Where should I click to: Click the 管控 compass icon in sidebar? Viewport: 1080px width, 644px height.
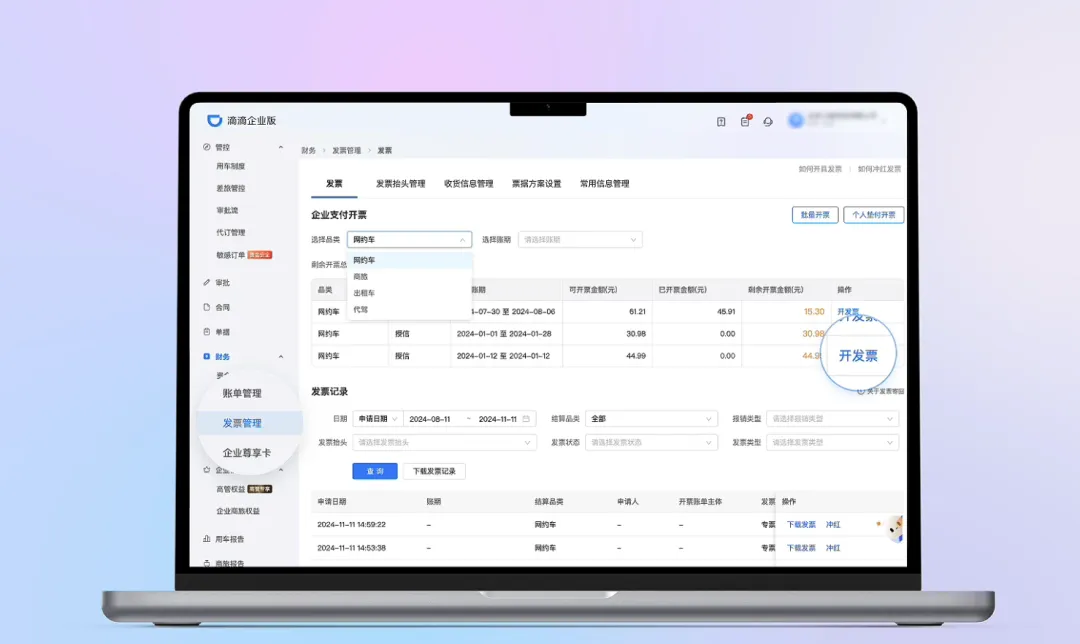coord(207,147)
